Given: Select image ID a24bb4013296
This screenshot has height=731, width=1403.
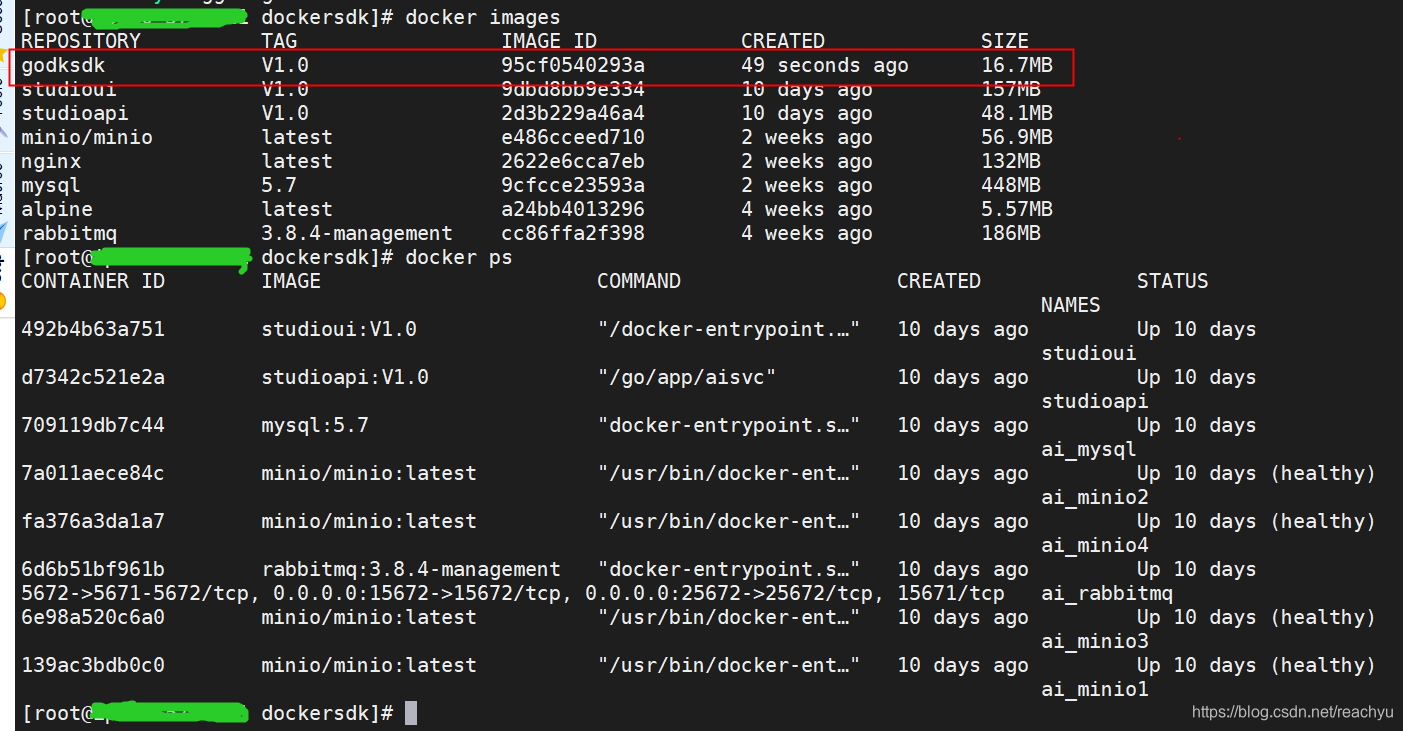Looking at the screenshot, I should coord(573,209).
